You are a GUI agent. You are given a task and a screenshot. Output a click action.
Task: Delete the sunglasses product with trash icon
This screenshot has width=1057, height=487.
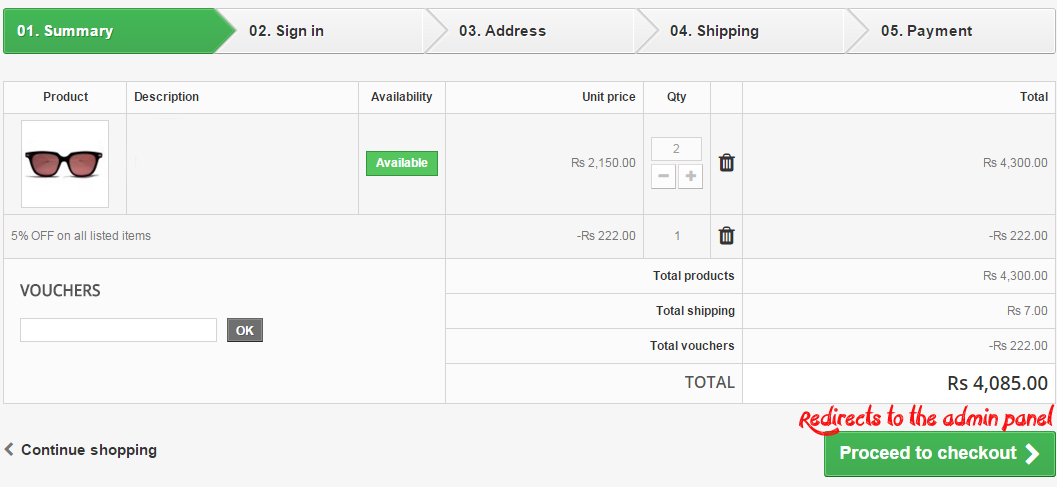727,163
